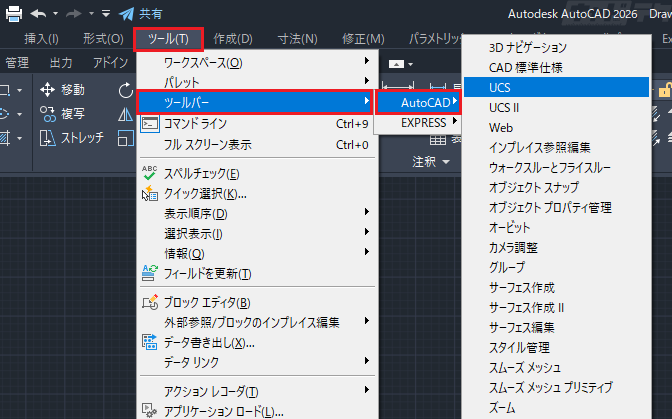Enable the オービット toolbar
This screenshot has width=672, height=419.
(556, 227)
